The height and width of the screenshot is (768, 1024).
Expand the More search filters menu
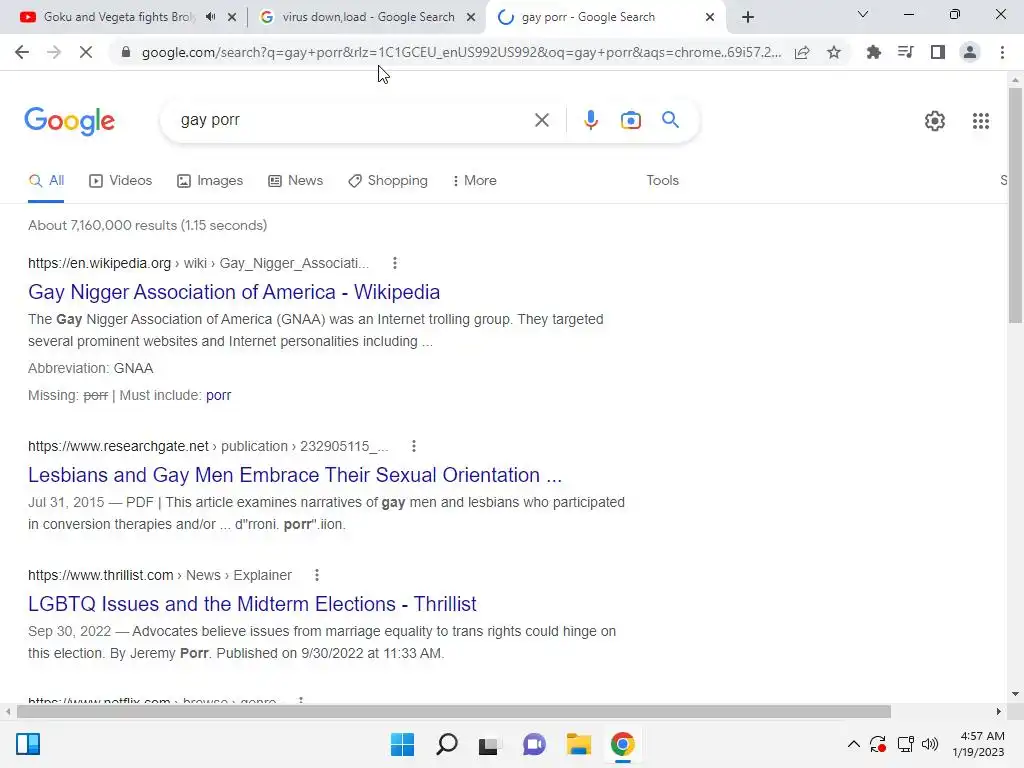474,180
